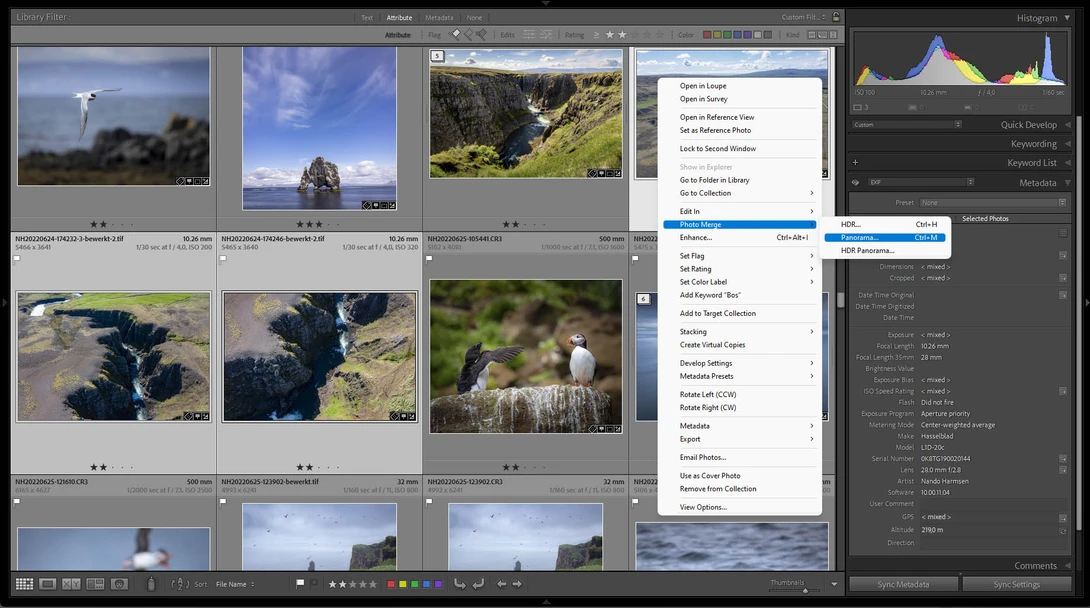Filter Kind by virtual copies

tap(822, 35)
